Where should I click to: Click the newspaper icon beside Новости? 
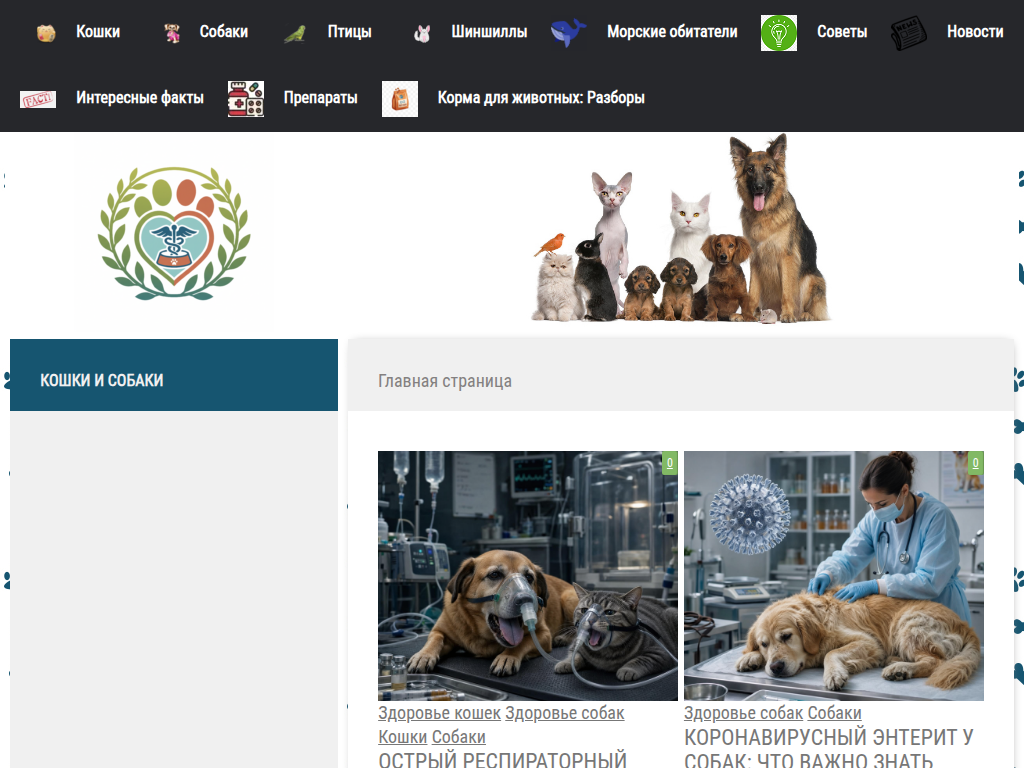pos(909,33)
